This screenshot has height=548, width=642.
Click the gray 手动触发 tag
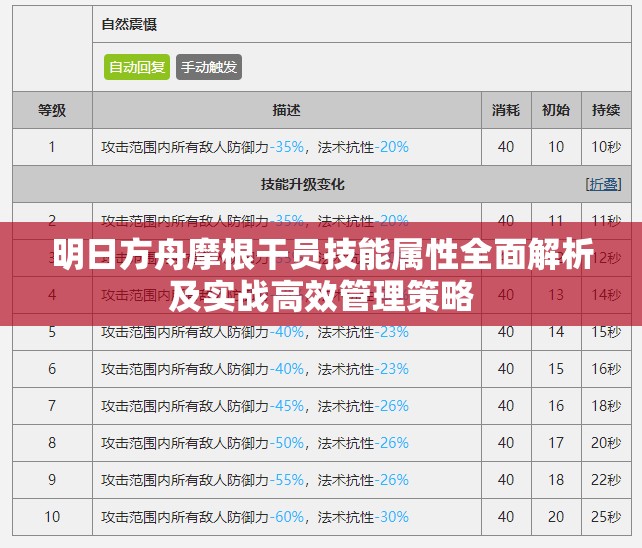(x=209, y=67)
